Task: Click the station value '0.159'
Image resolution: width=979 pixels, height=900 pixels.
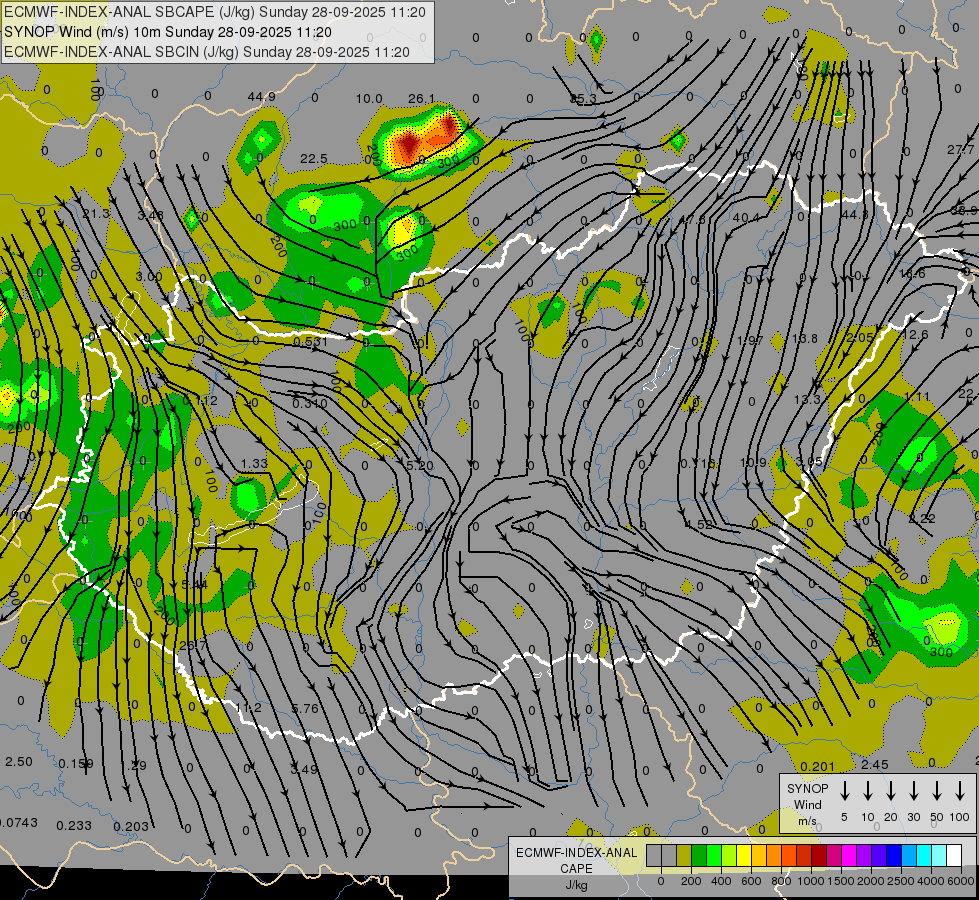Action: (x=76, y=763)
